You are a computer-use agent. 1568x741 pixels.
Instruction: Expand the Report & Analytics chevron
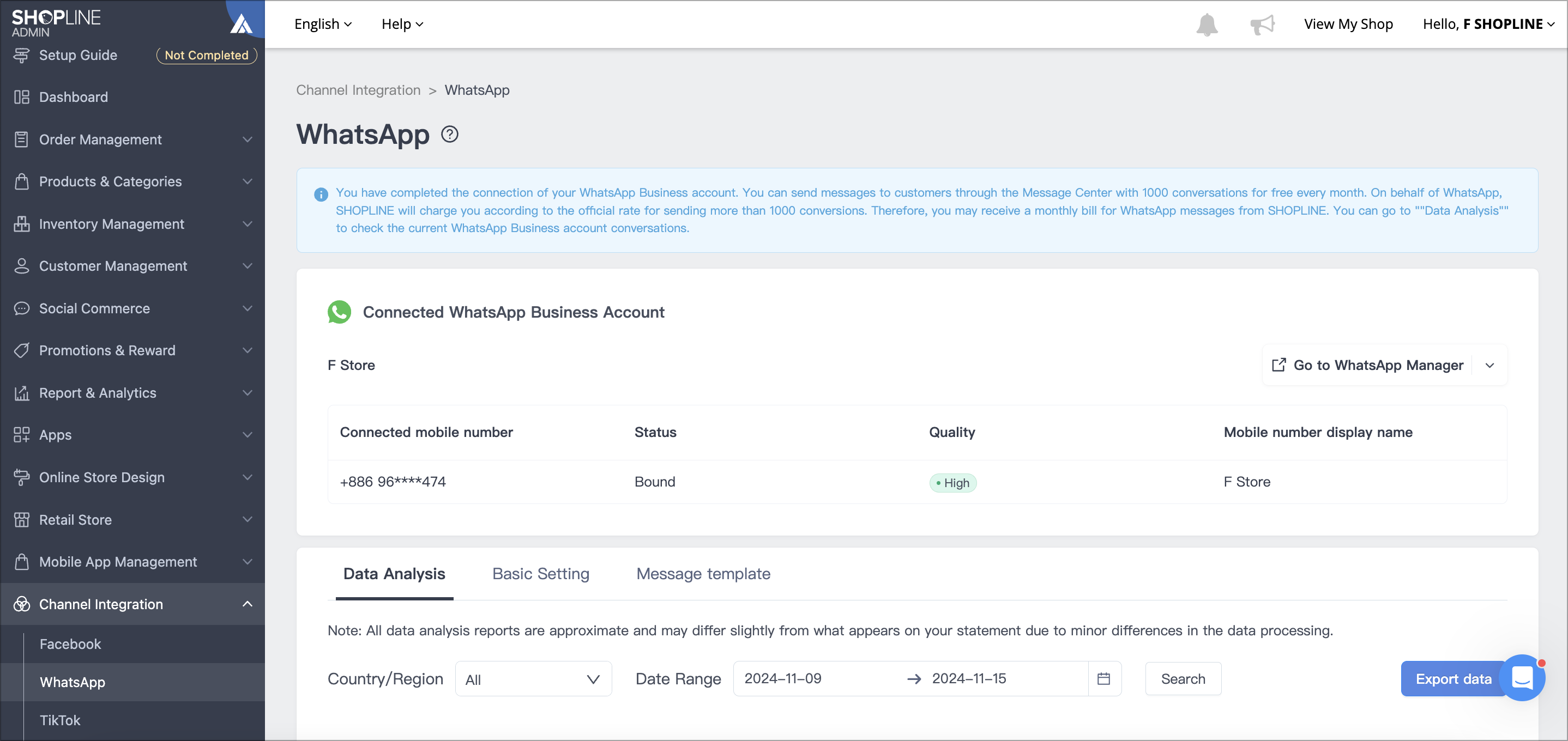point(247,393)
